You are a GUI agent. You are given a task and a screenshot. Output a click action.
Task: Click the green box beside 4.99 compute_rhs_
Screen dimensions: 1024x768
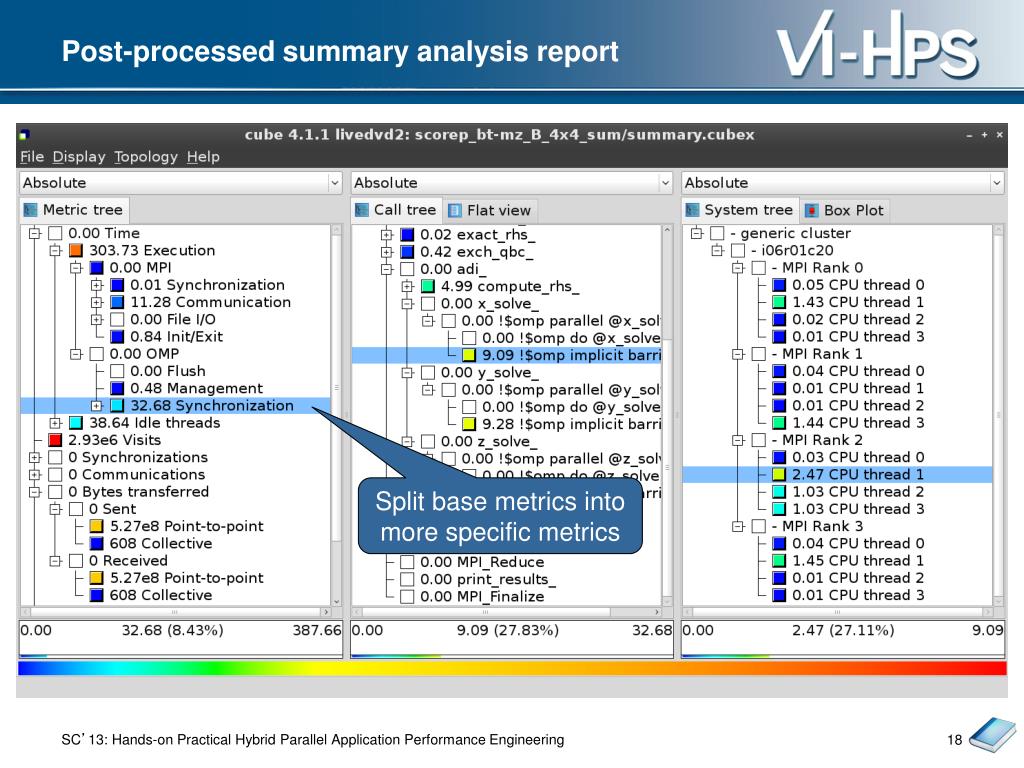tap(428, 286)
